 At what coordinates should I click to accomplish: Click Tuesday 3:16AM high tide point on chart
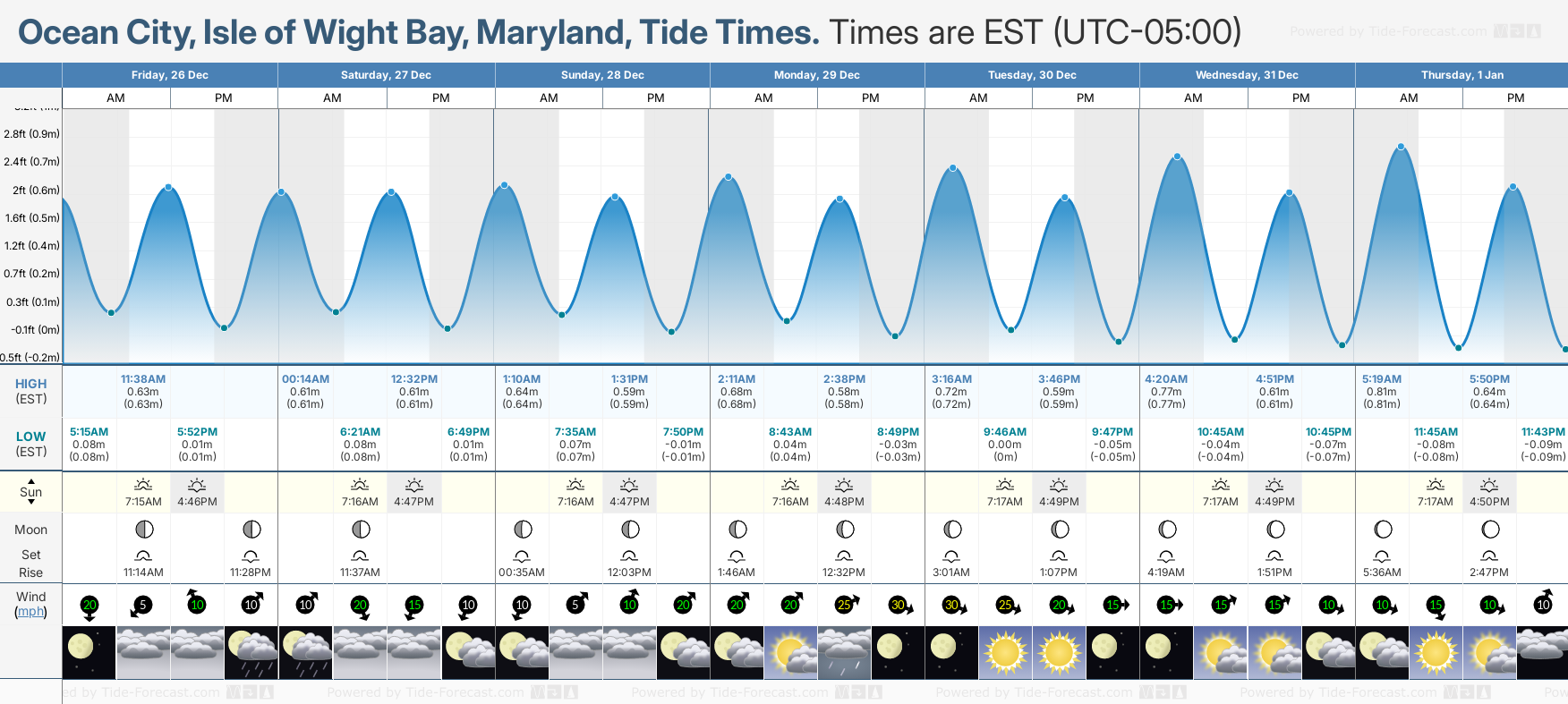(x=953, y=168)
